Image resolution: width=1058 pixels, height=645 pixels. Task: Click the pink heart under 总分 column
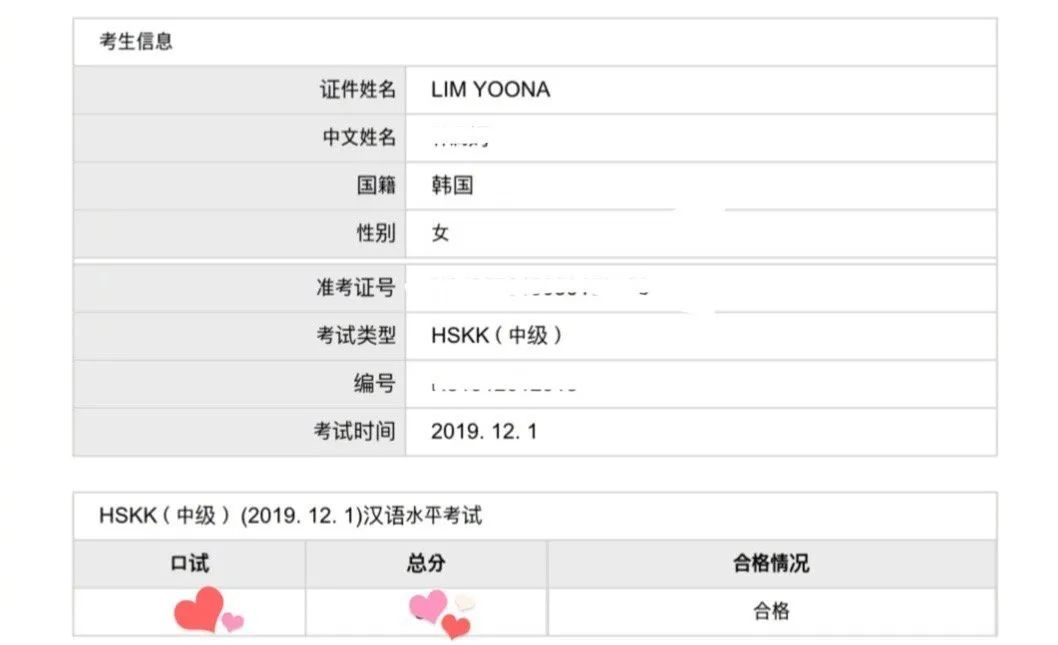click(x=428, y=606)
